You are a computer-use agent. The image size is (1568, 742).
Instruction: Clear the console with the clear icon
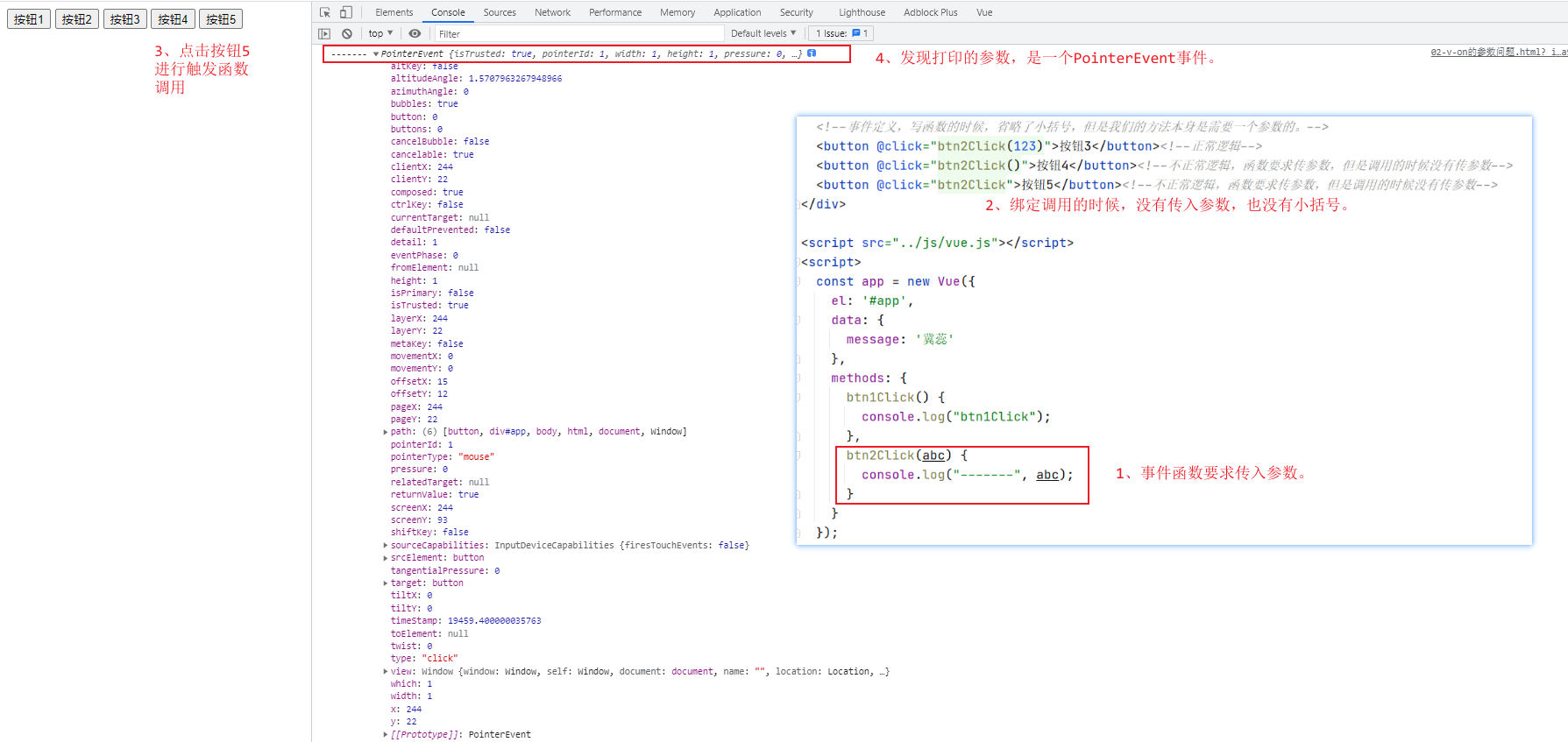(x=347, y=33)
